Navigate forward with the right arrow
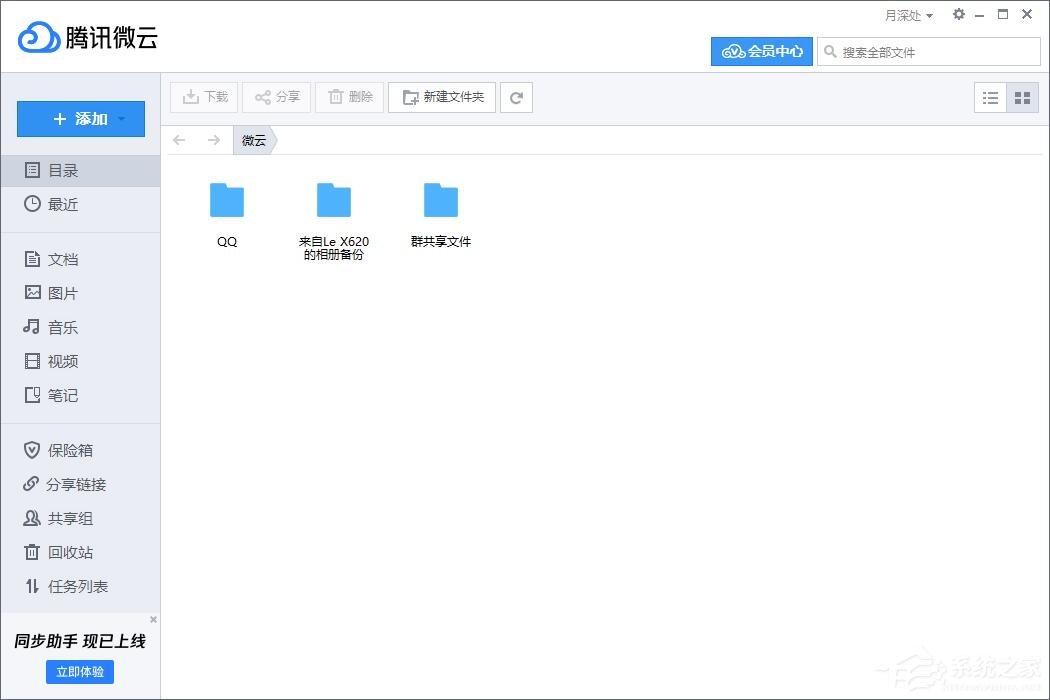Image resolution: width=1050 pixels, height=700 pixels. (x=213, y=140)
